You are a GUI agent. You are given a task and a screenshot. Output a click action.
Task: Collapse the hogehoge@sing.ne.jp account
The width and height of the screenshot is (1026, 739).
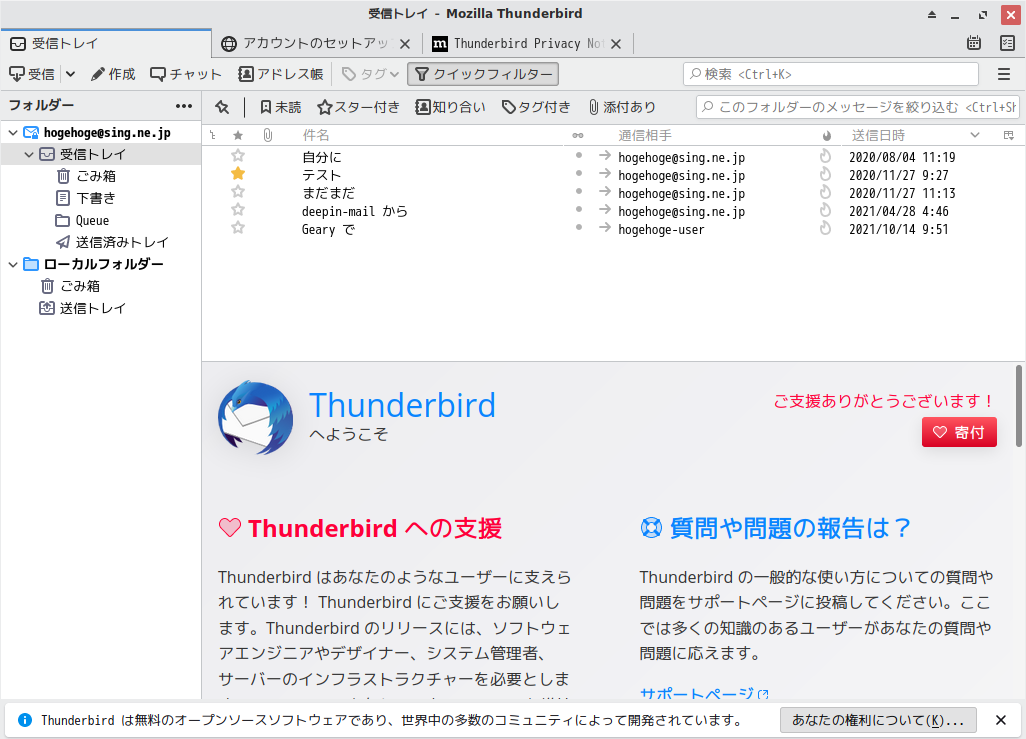point(13,133)
